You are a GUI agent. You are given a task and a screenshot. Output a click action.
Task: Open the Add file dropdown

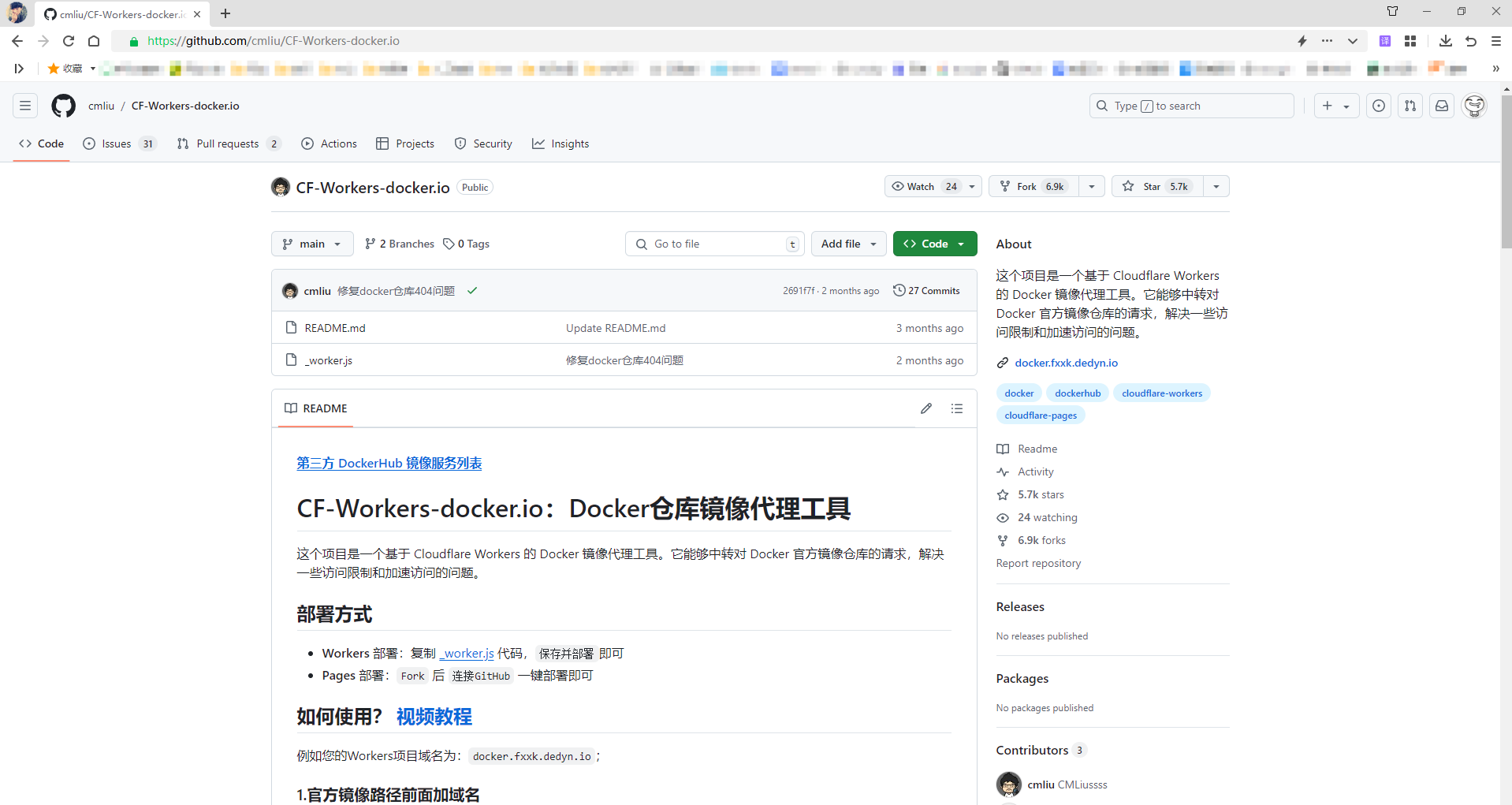(x=848, y=244)
